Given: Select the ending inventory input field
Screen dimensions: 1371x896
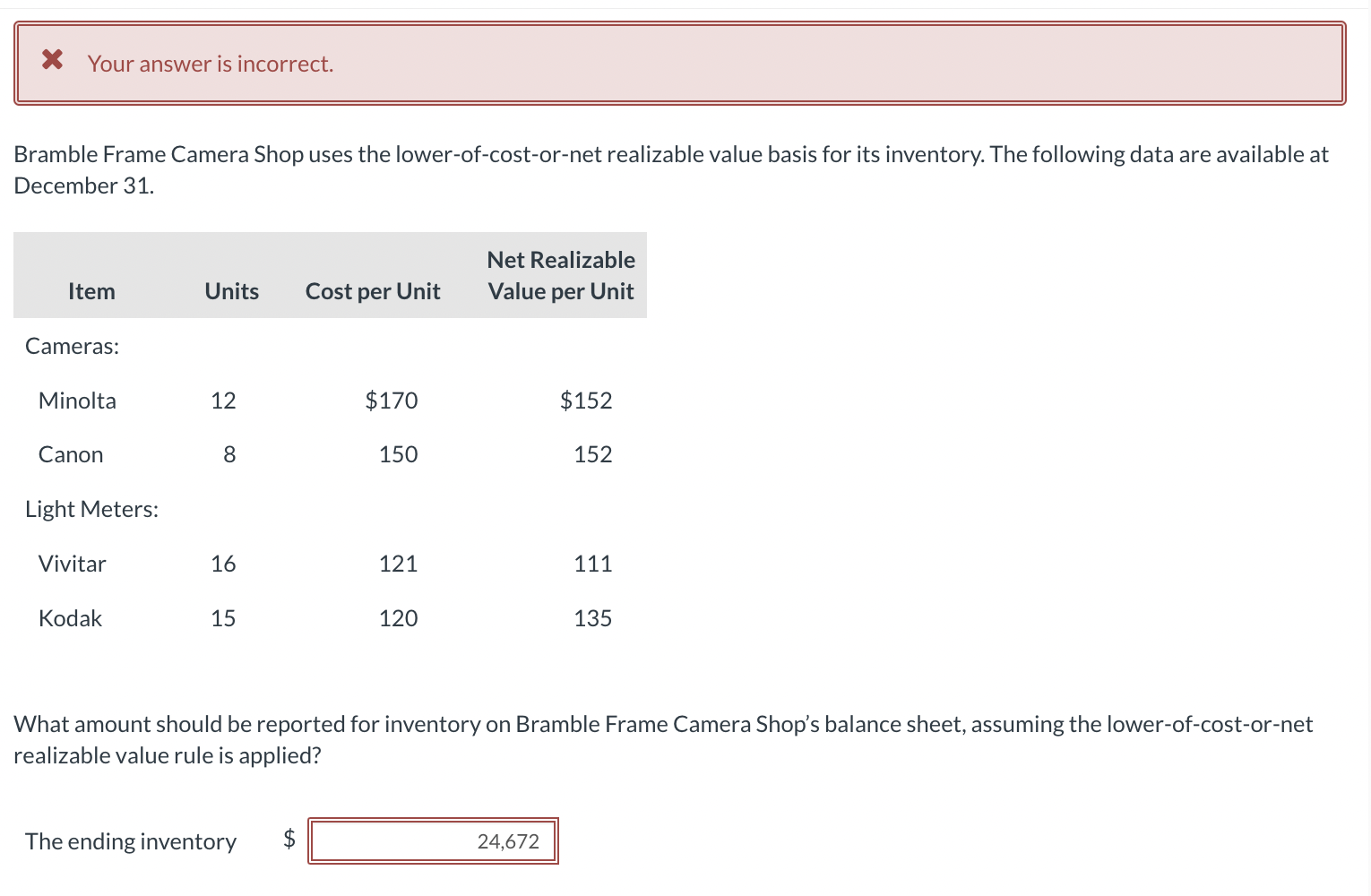Looking at the screenshot, I should [x=433, y=840].
